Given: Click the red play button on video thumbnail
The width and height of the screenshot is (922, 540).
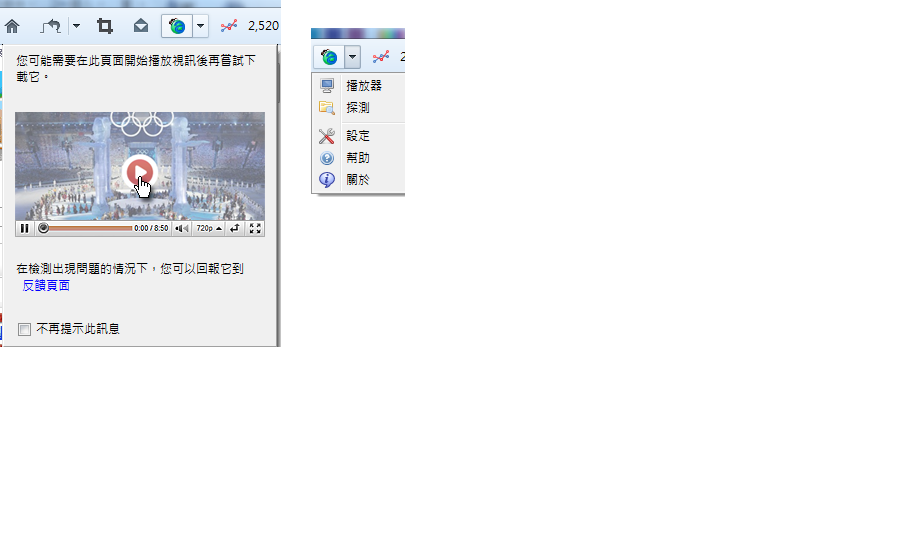Looking at the screenshot, I should pos(140,172).
